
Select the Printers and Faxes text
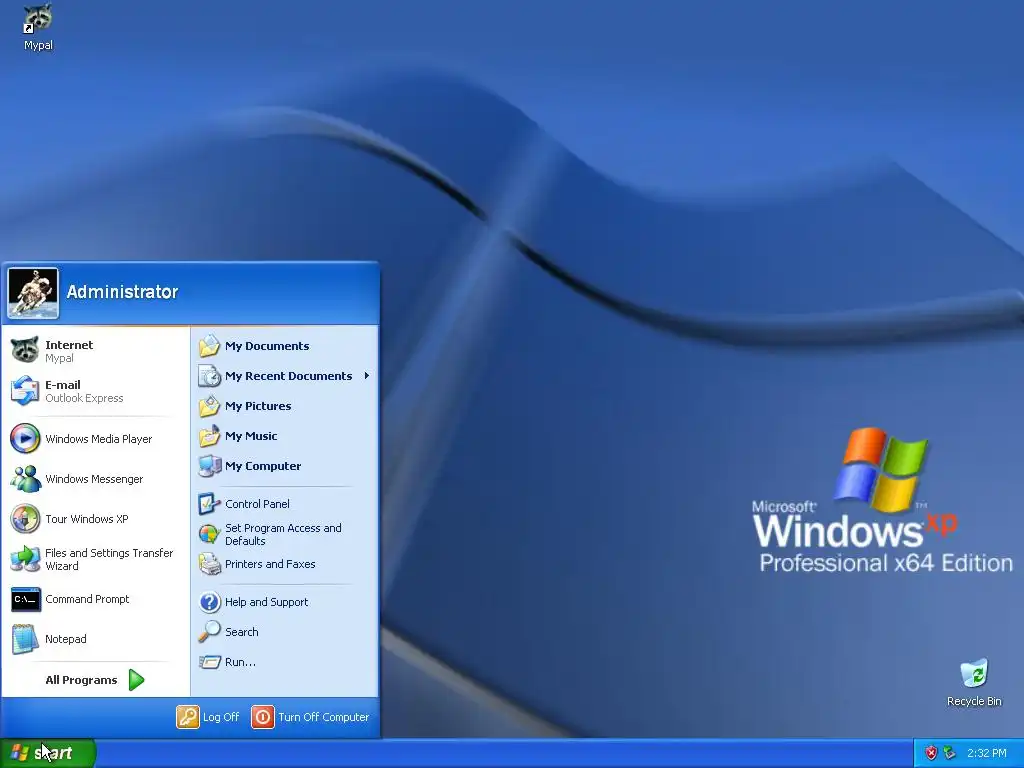(x=270, y=564)
